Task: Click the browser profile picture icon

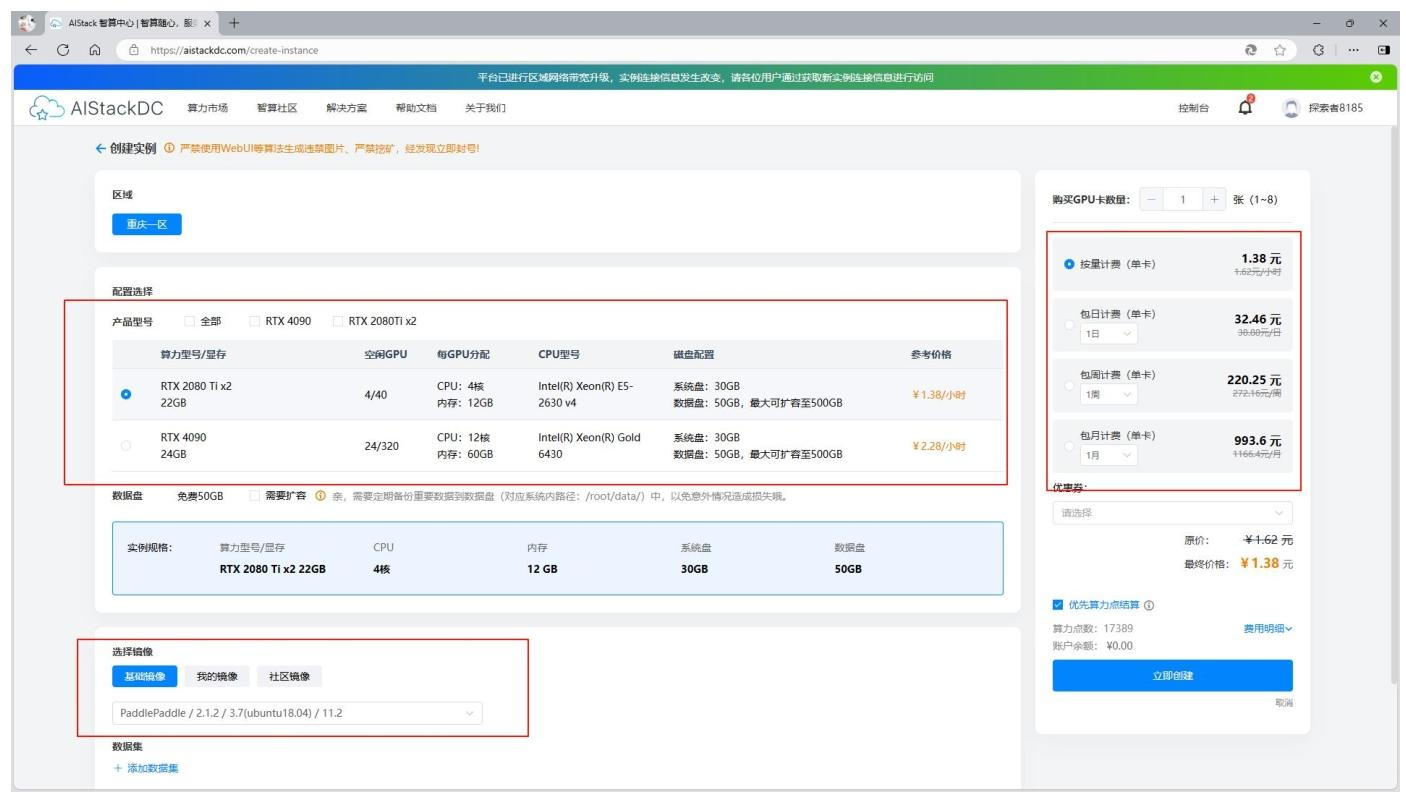Action: [25, 22]
